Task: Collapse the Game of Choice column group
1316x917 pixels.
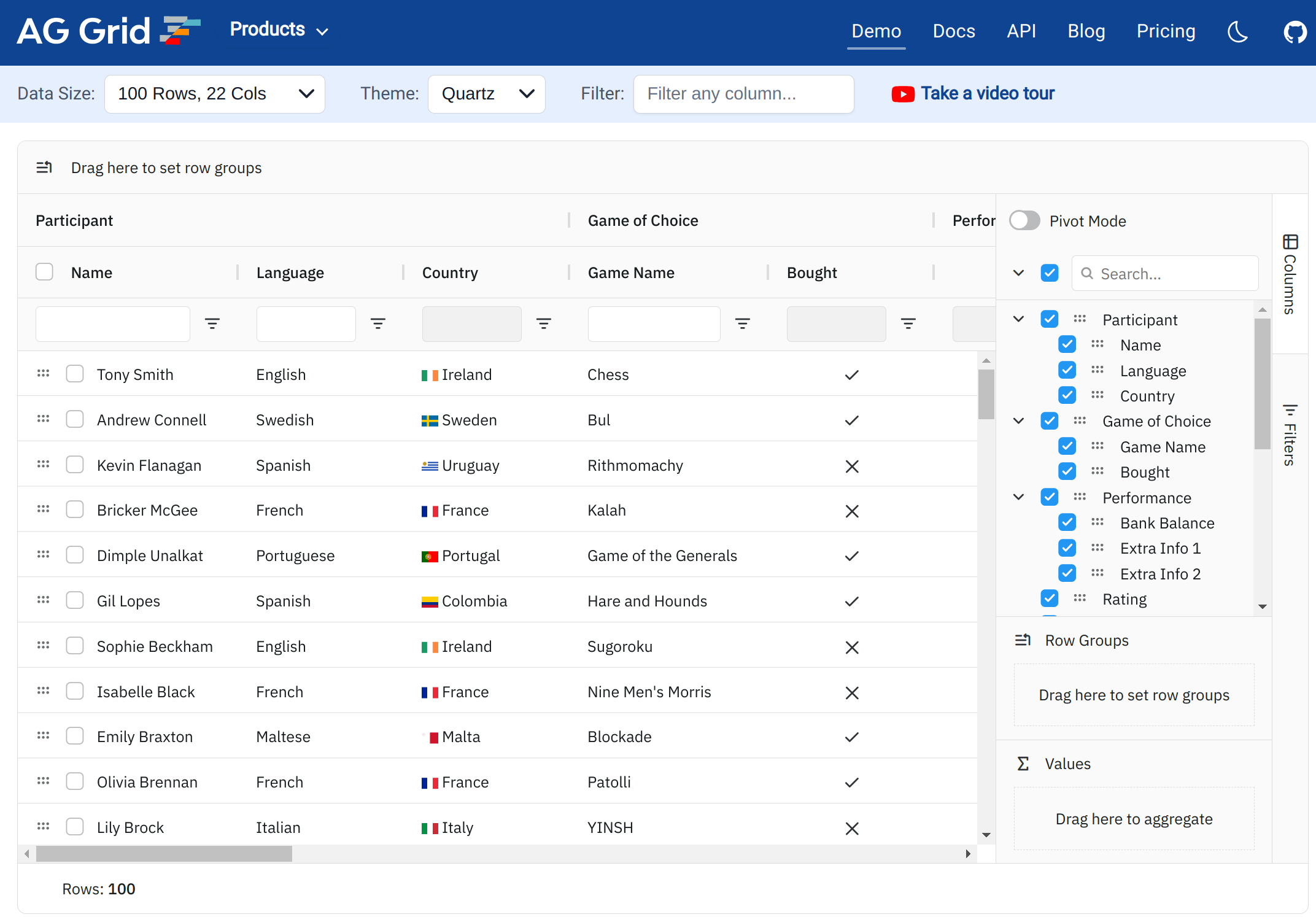Action: [x=1019, y=421]
